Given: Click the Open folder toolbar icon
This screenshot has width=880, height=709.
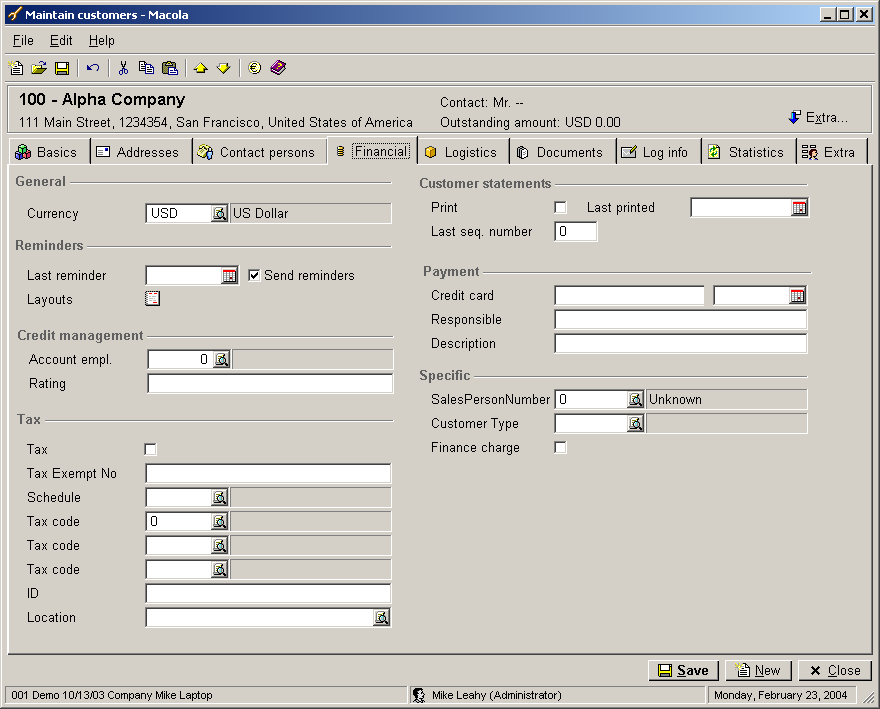Looking at the screenshot, I should (x=39, y=68).
